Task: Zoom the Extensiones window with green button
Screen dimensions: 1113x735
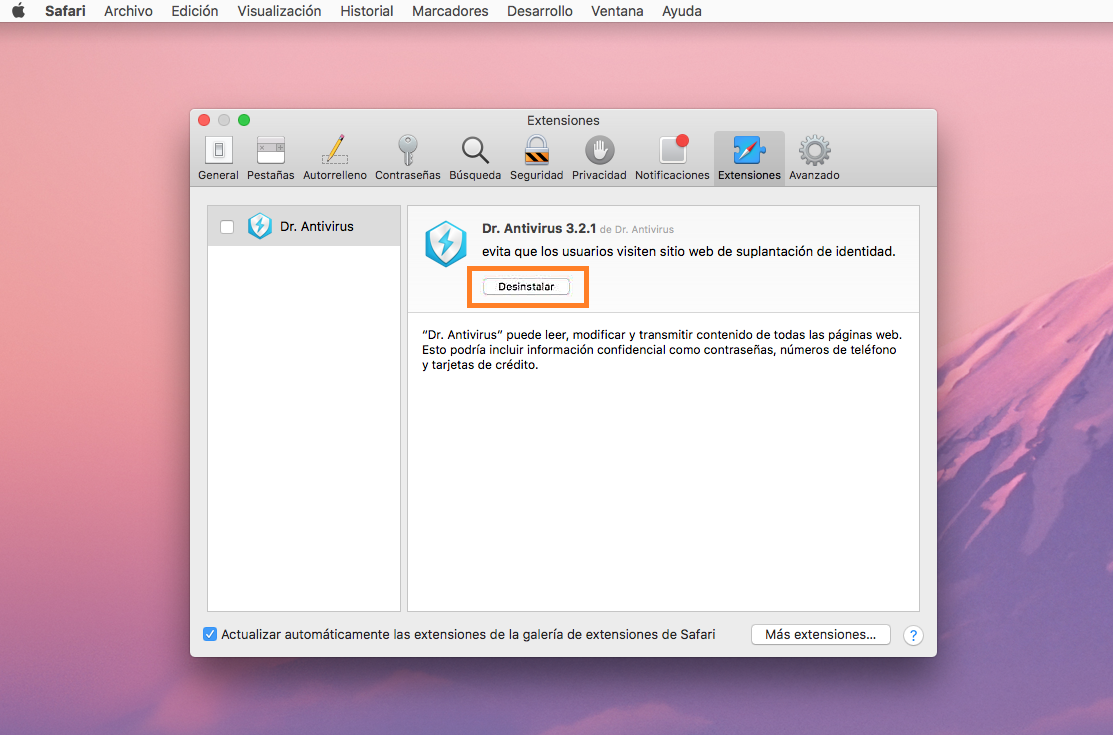Action: pos(244,120)
